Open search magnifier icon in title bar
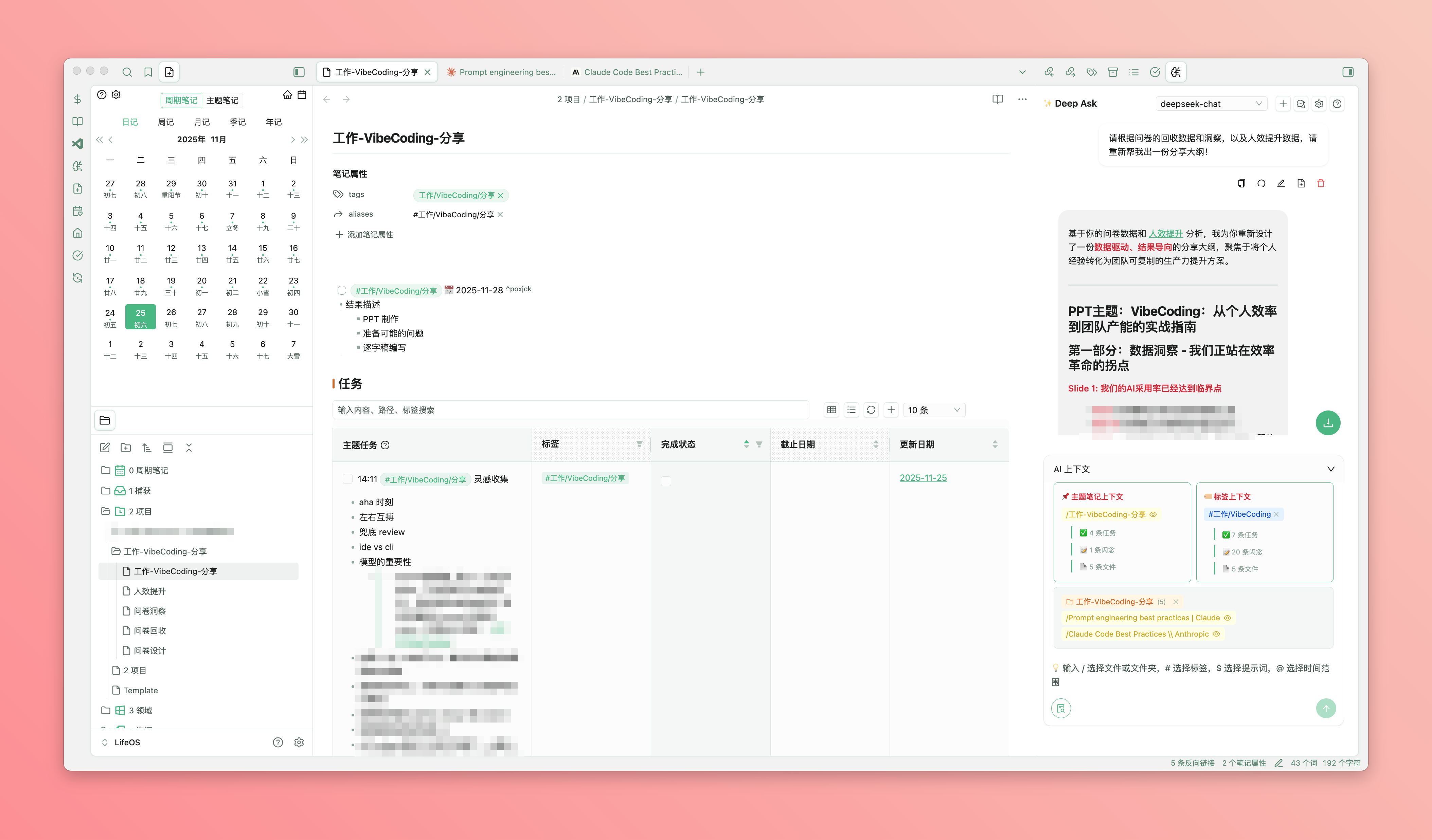Screen dimensions: 1432x840 point(127,72)
